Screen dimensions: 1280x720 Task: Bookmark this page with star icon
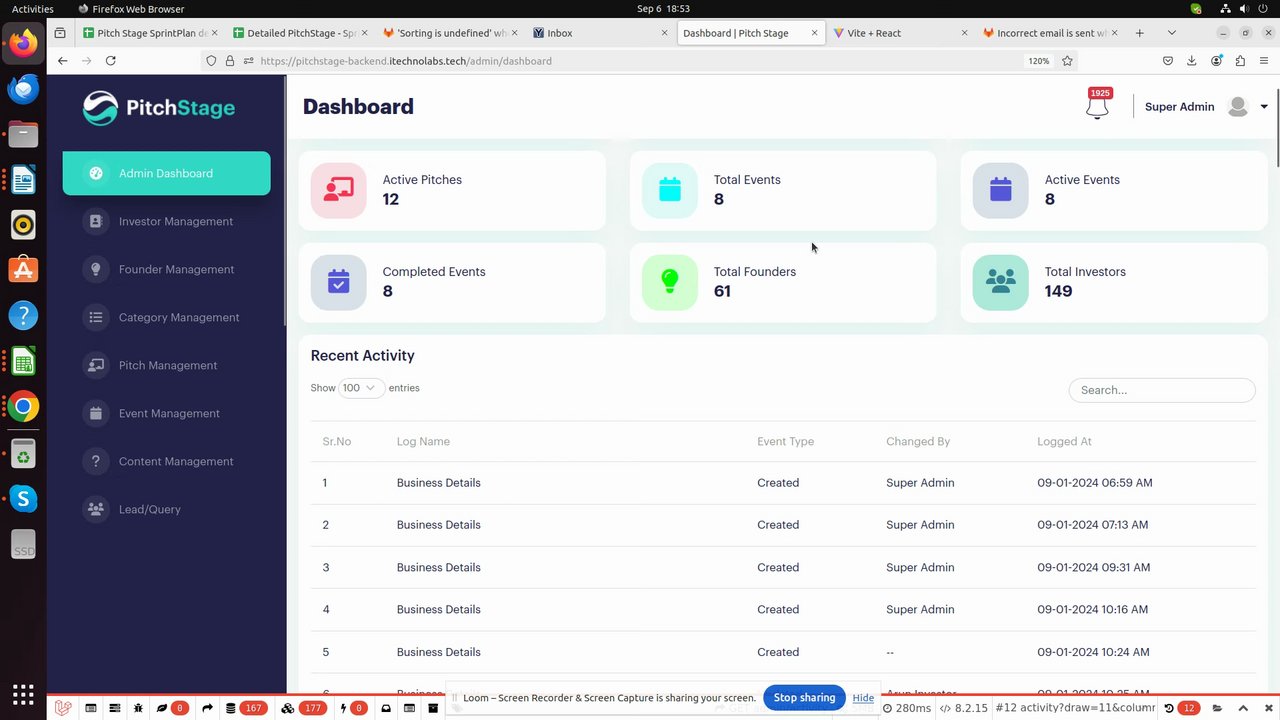point(1067,61)
